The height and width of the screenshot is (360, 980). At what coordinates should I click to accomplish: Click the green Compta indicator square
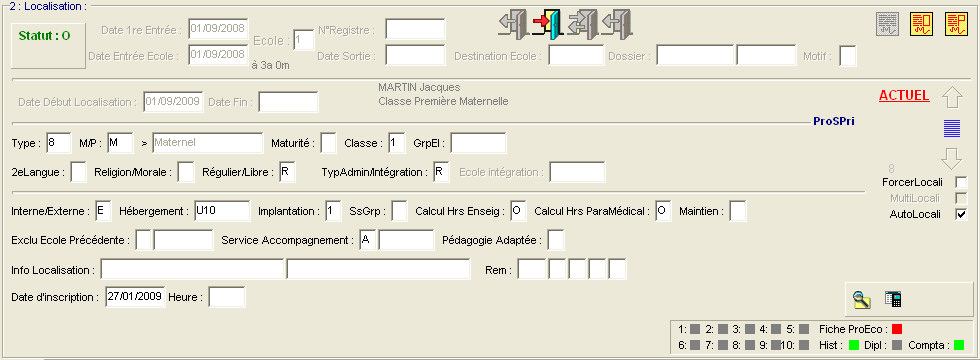pyautogui.click(x=959, y=344)
